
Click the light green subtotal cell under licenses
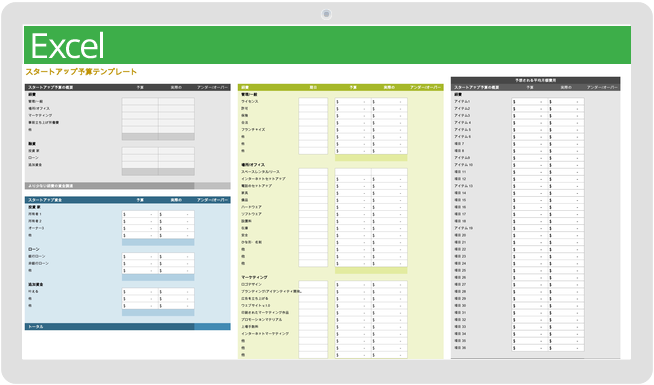coord(371,158)
